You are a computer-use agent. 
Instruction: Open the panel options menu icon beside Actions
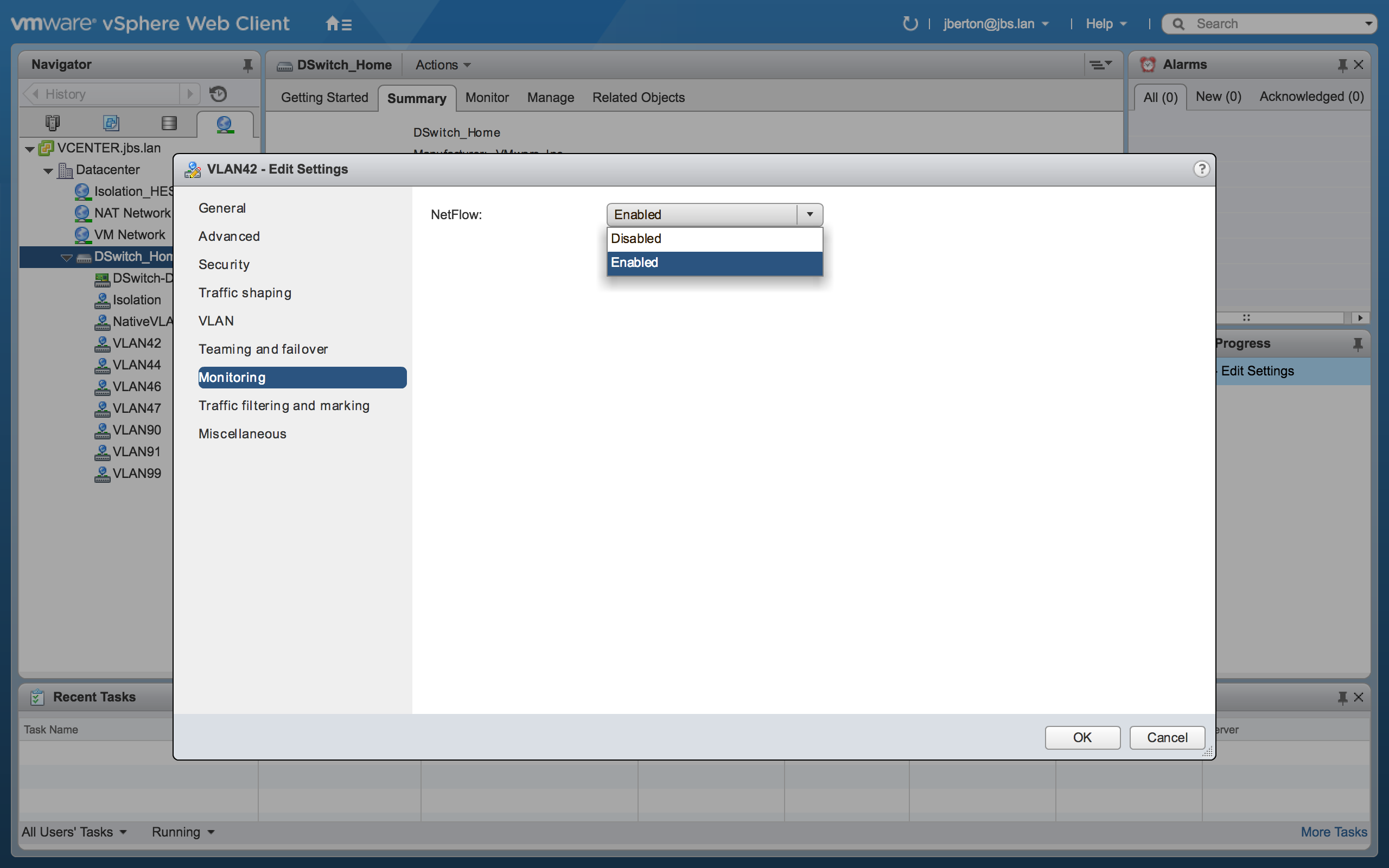[1100, 65]
